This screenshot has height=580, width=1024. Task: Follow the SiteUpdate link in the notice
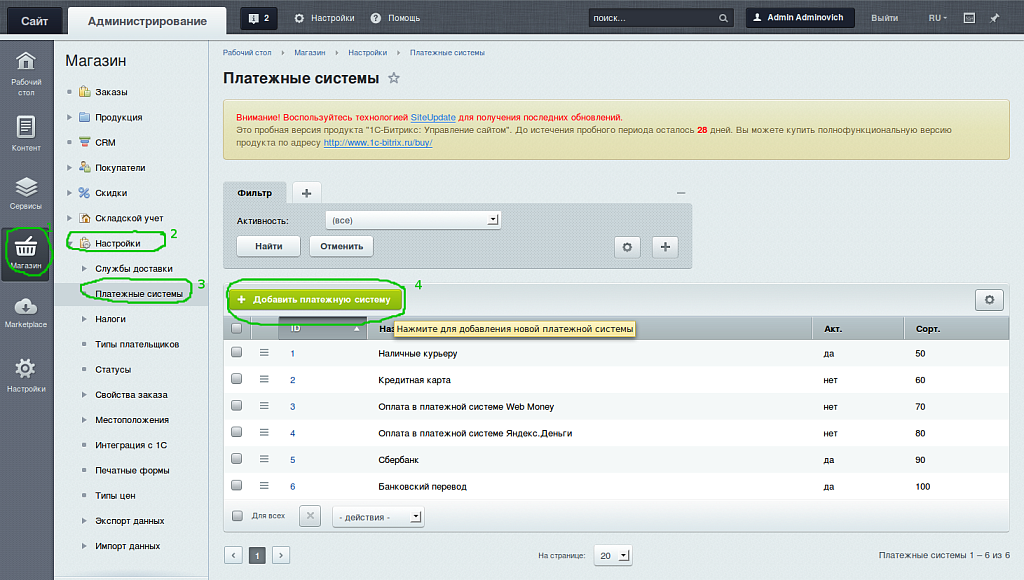click(x=434, y=117)
